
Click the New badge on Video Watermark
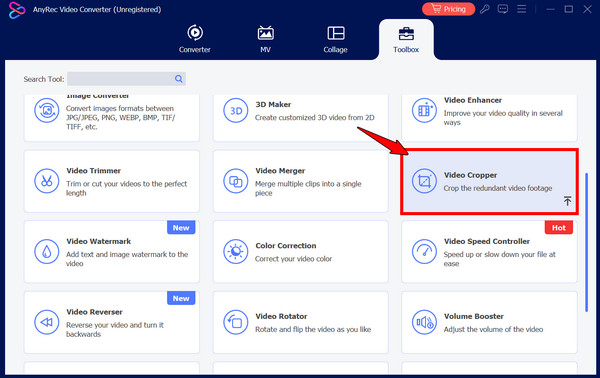[181, 228]
